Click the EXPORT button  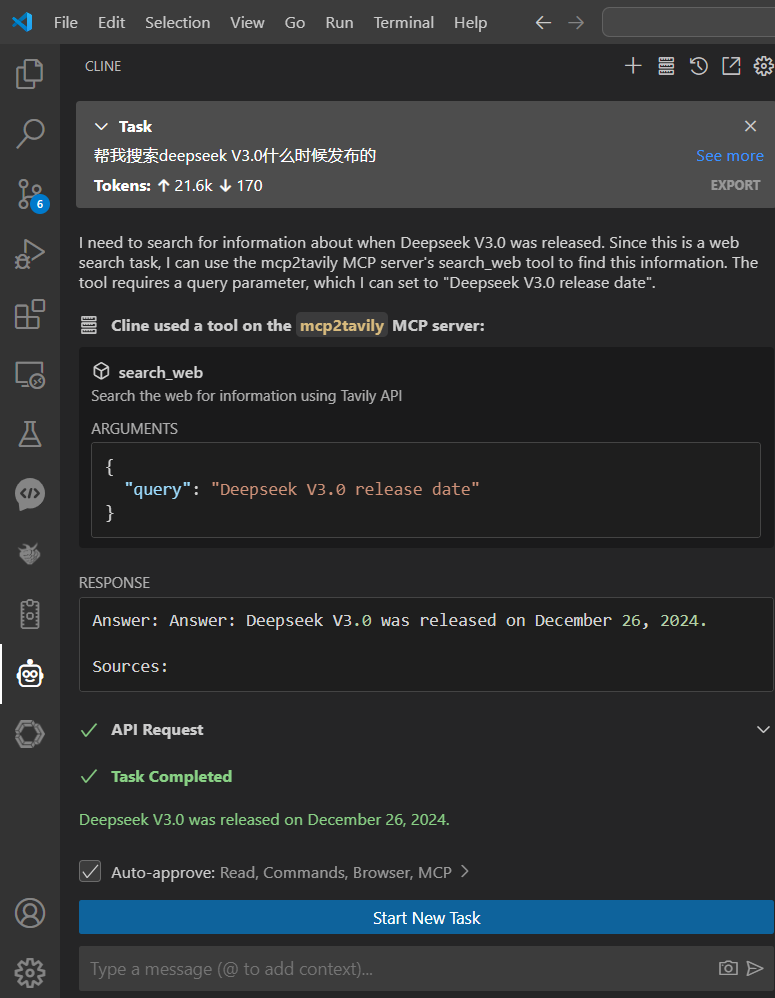735,185
